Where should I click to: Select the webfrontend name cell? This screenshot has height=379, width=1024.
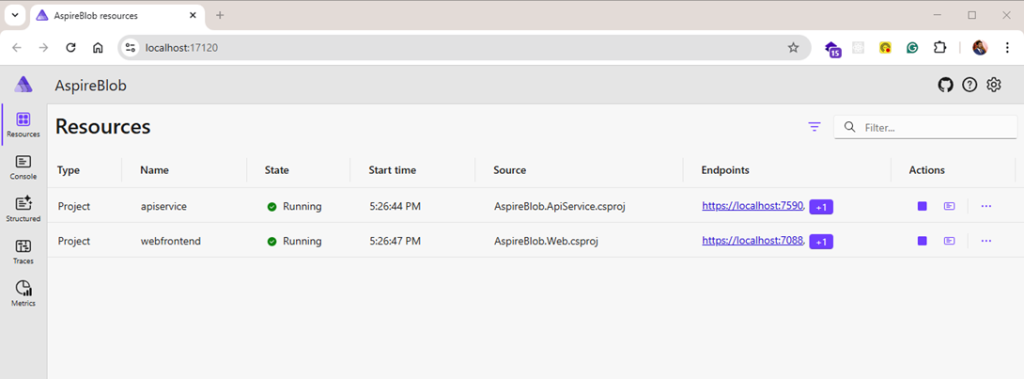[170, 240]
